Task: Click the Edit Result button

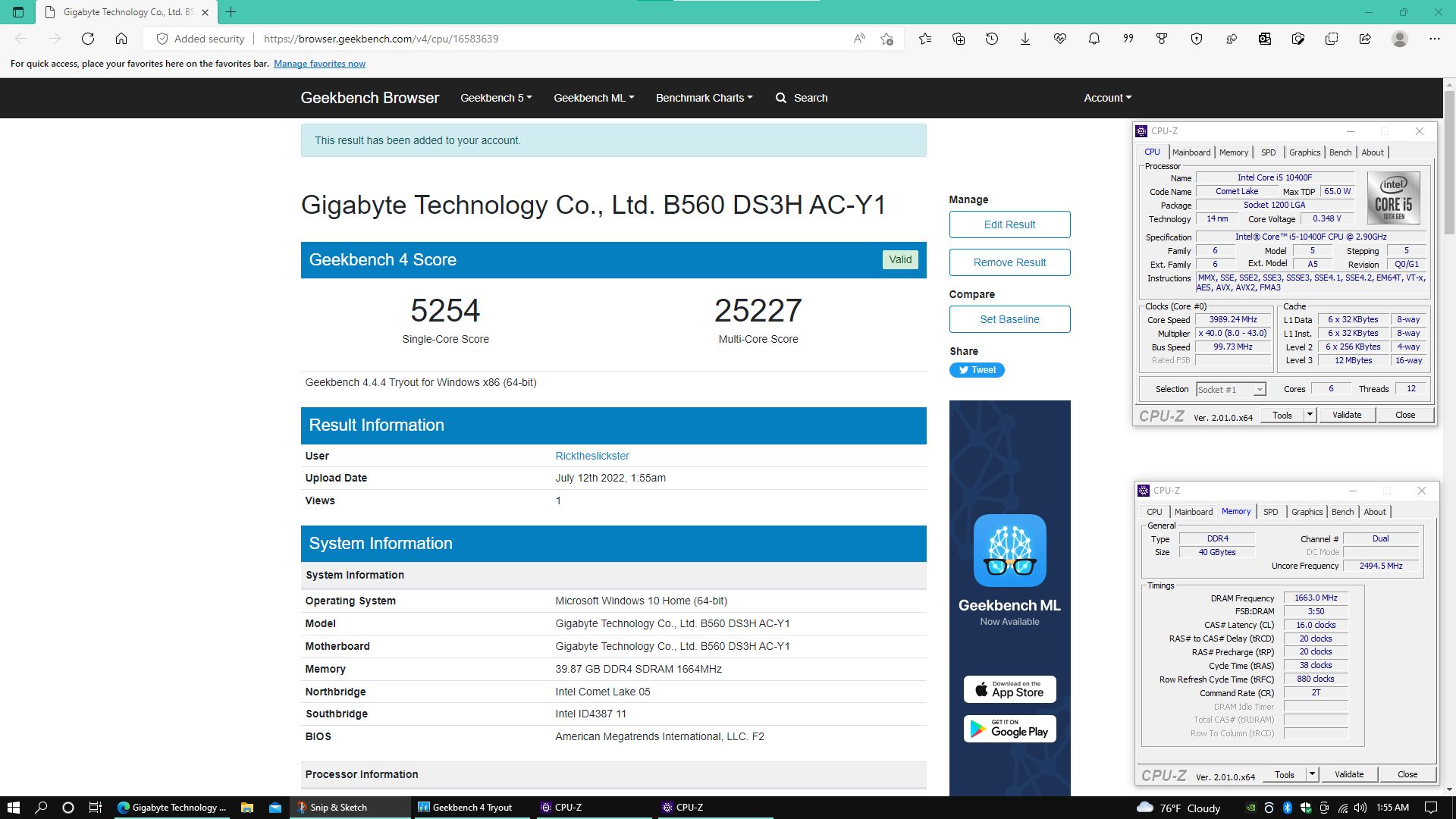Action: 1009,224
